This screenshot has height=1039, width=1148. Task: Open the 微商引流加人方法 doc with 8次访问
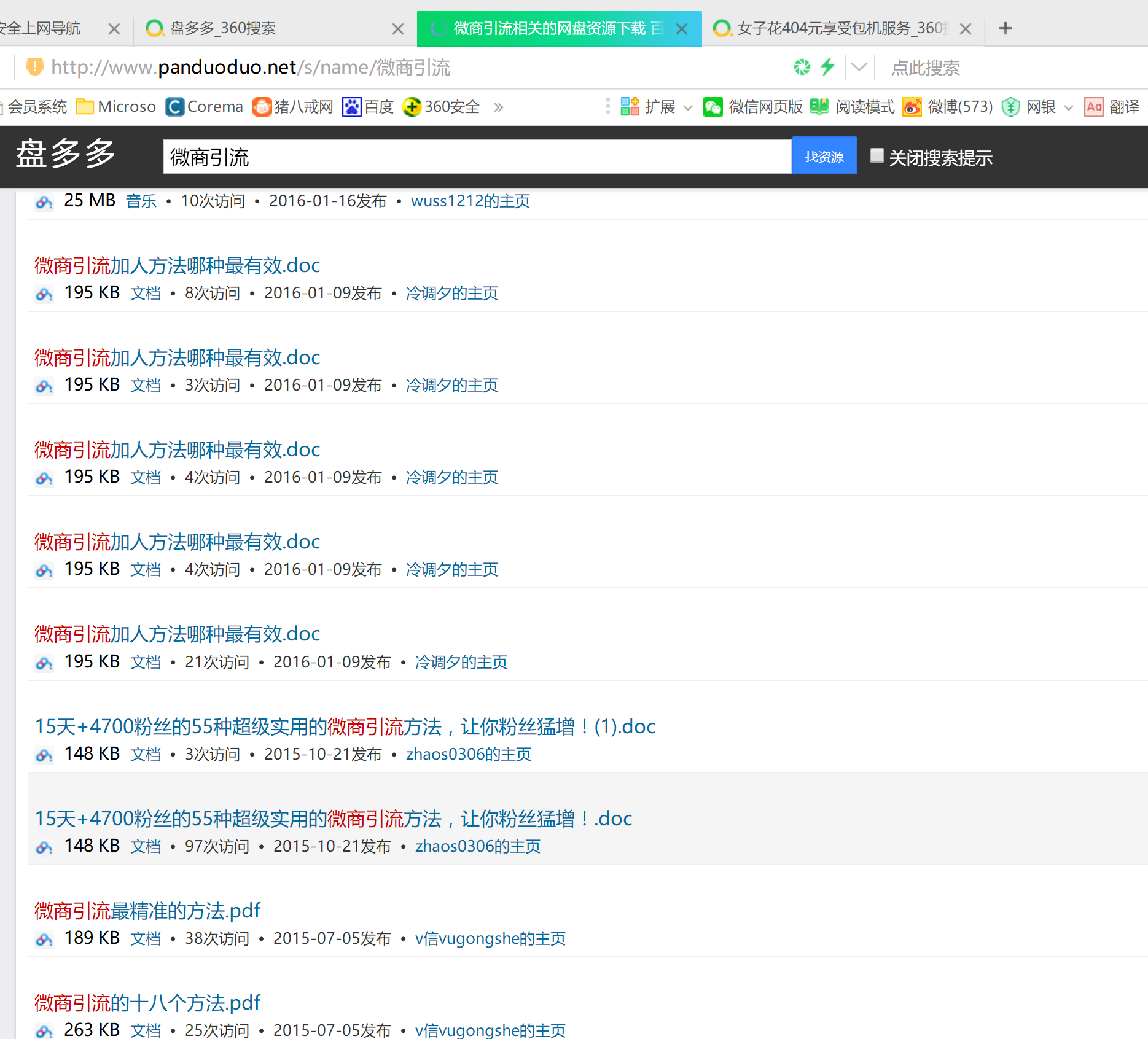point(177,265)
